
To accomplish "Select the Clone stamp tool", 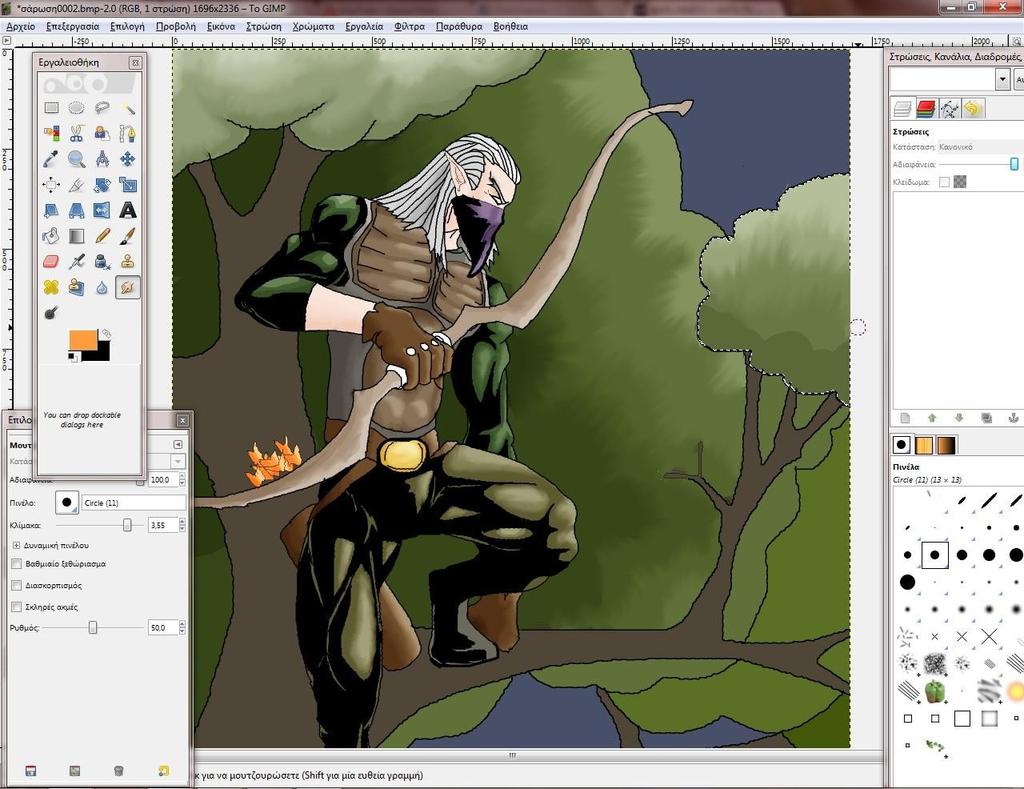I will (128, 261).
